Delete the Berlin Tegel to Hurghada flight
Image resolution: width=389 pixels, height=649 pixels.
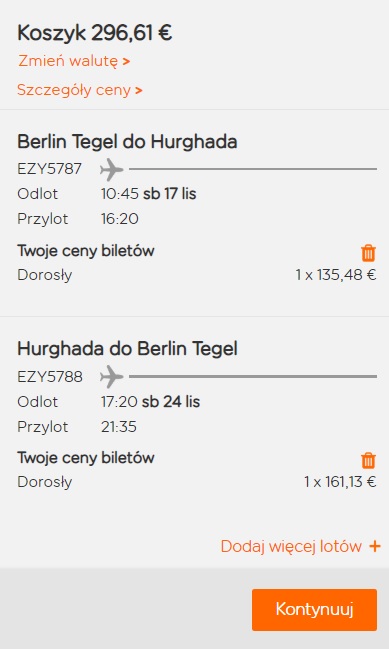[368, 252]
